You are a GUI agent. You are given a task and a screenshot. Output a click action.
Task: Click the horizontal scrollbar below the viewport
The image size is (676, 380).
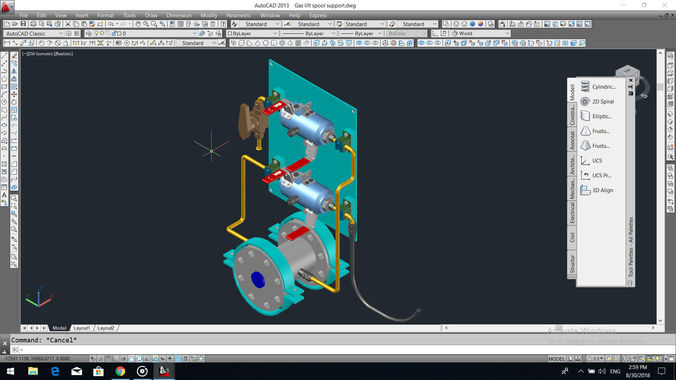tap(549, 328)
